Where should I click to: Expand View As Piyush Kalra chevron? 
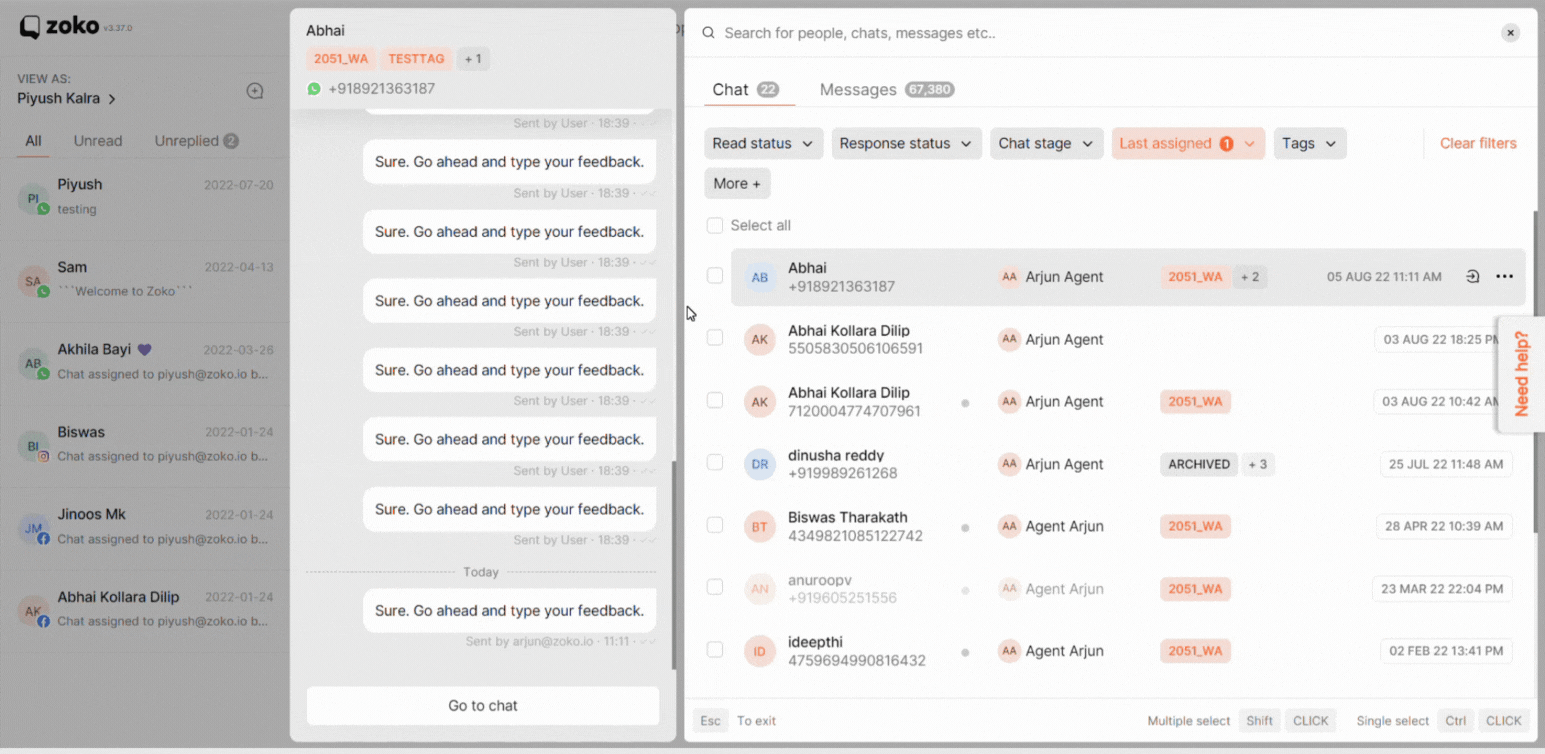point(112,99)
